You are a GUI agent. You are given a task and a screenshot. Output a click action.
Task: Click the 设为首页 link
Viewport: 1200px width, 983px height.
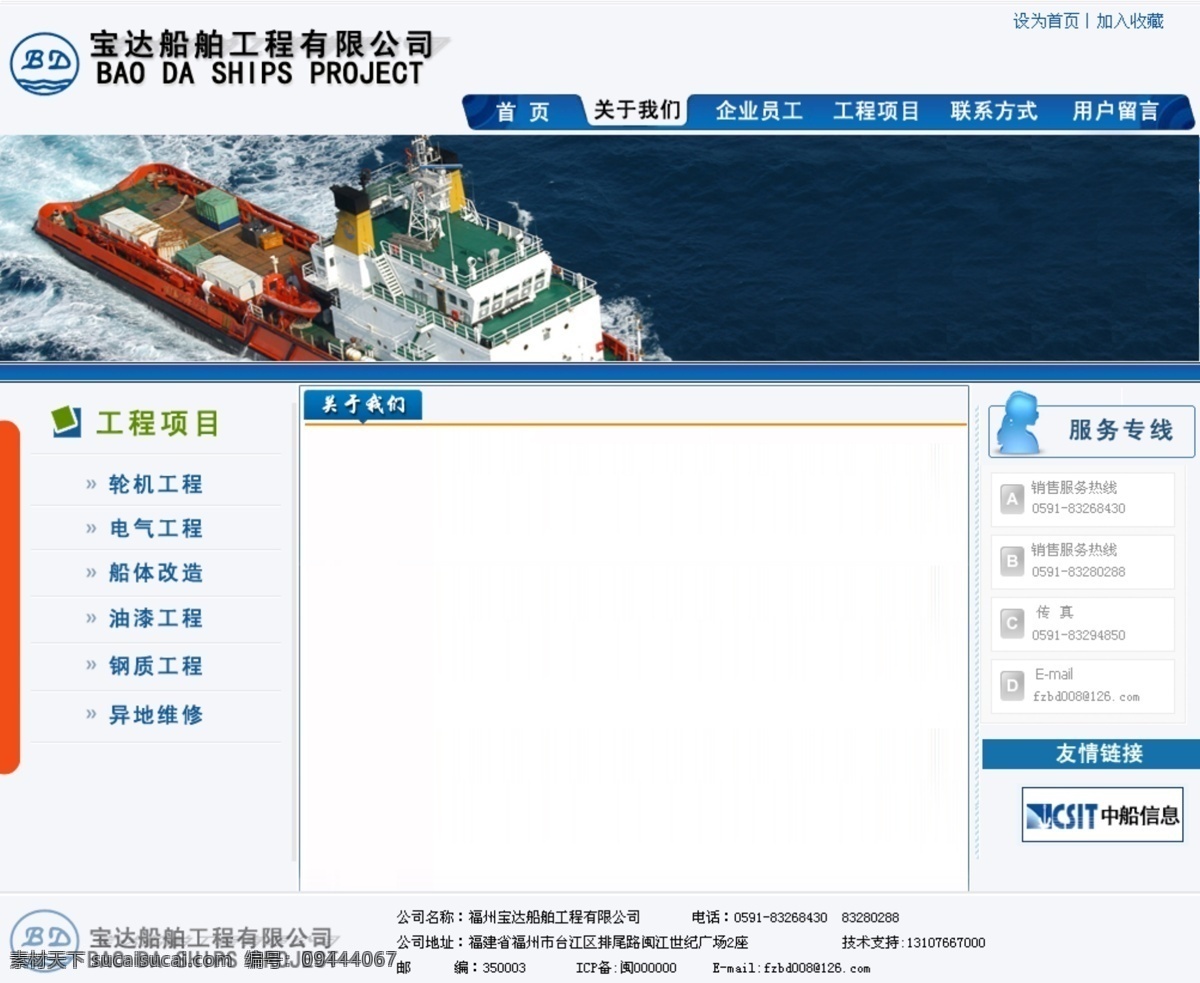[1046, 21]
